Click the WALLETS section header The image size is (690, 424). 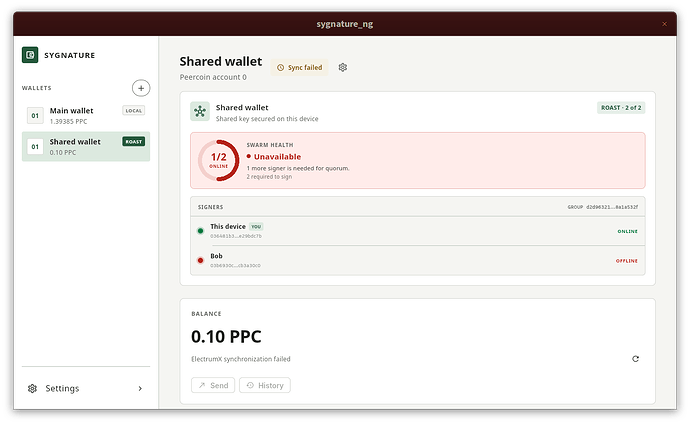coord(37,88)
